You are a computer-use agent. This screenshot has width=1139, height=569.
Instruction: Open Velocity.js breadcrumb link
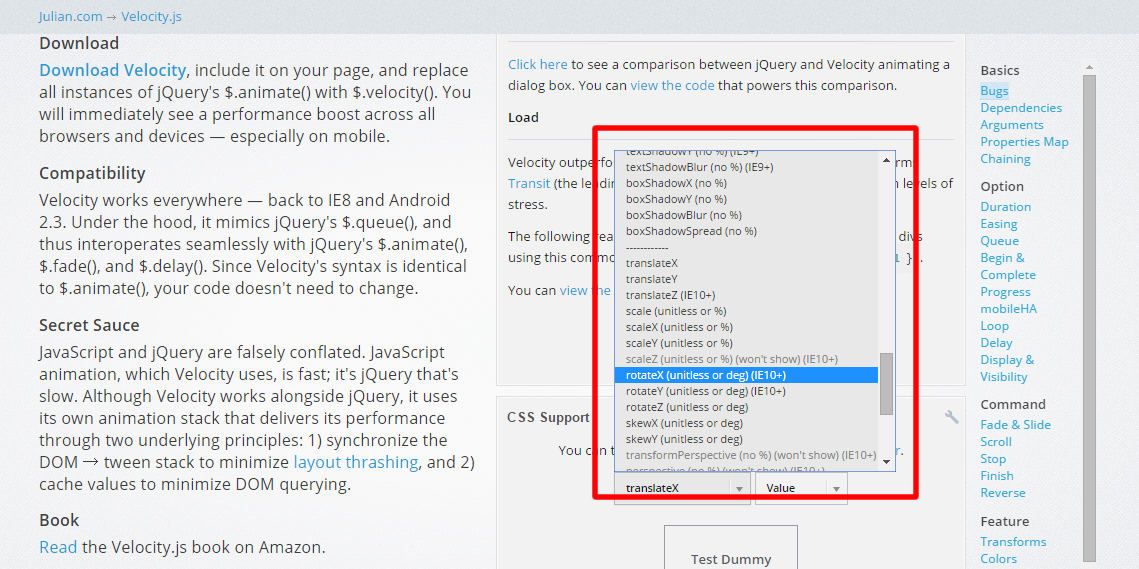click(151, 16)
